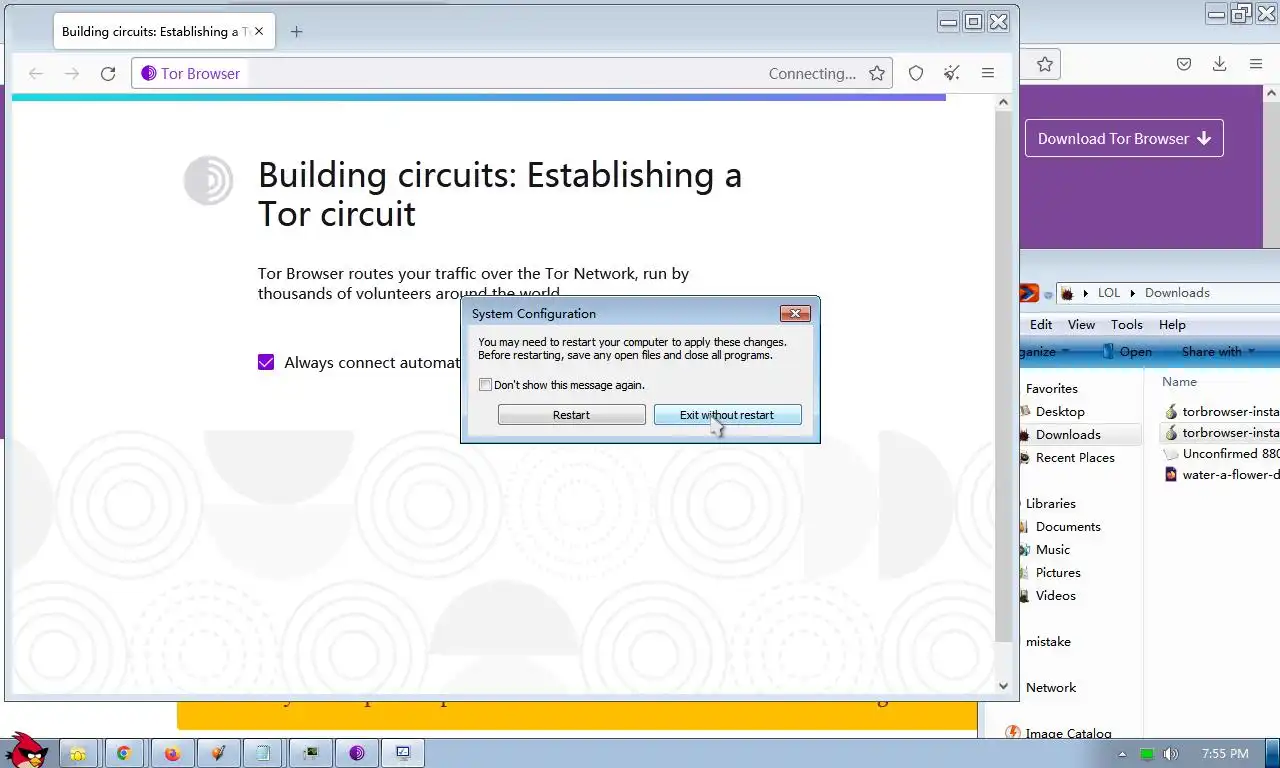Switch to Tor Browser taskbar icon

(357, 753)
